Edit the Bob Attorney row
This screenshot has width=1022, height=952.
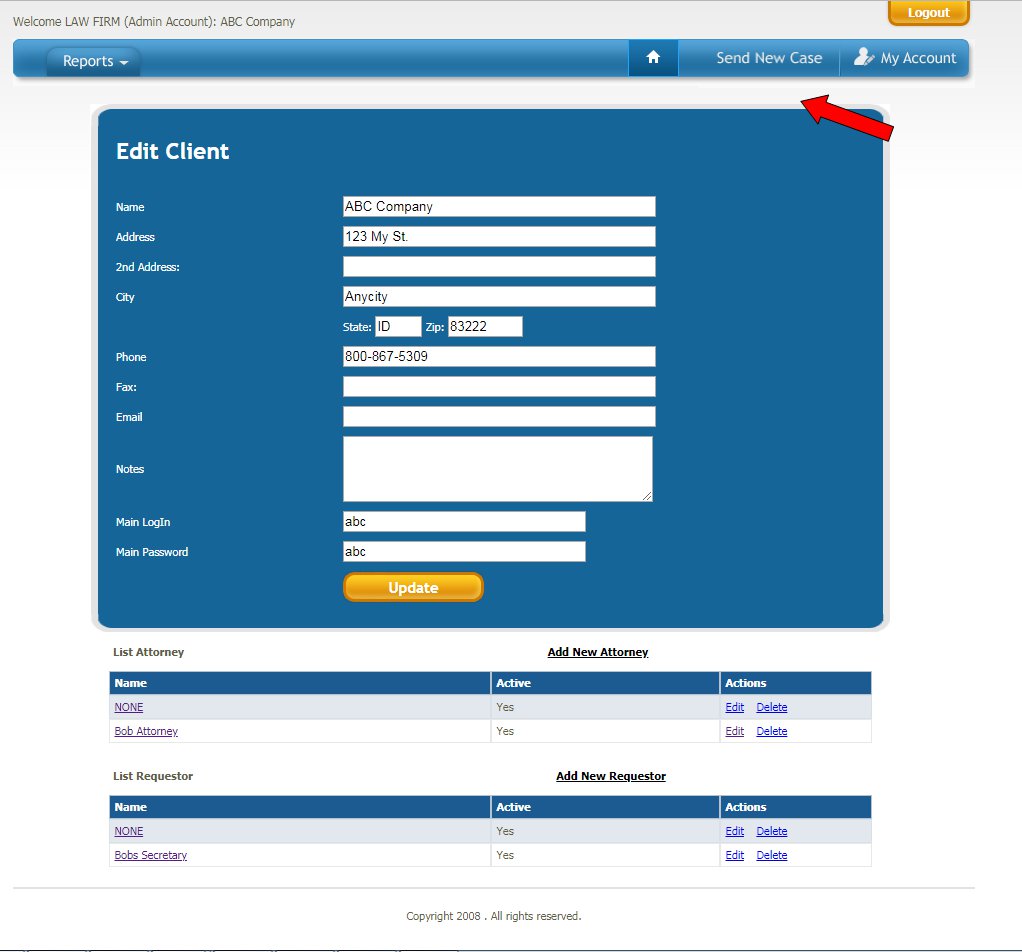[735, 731]
